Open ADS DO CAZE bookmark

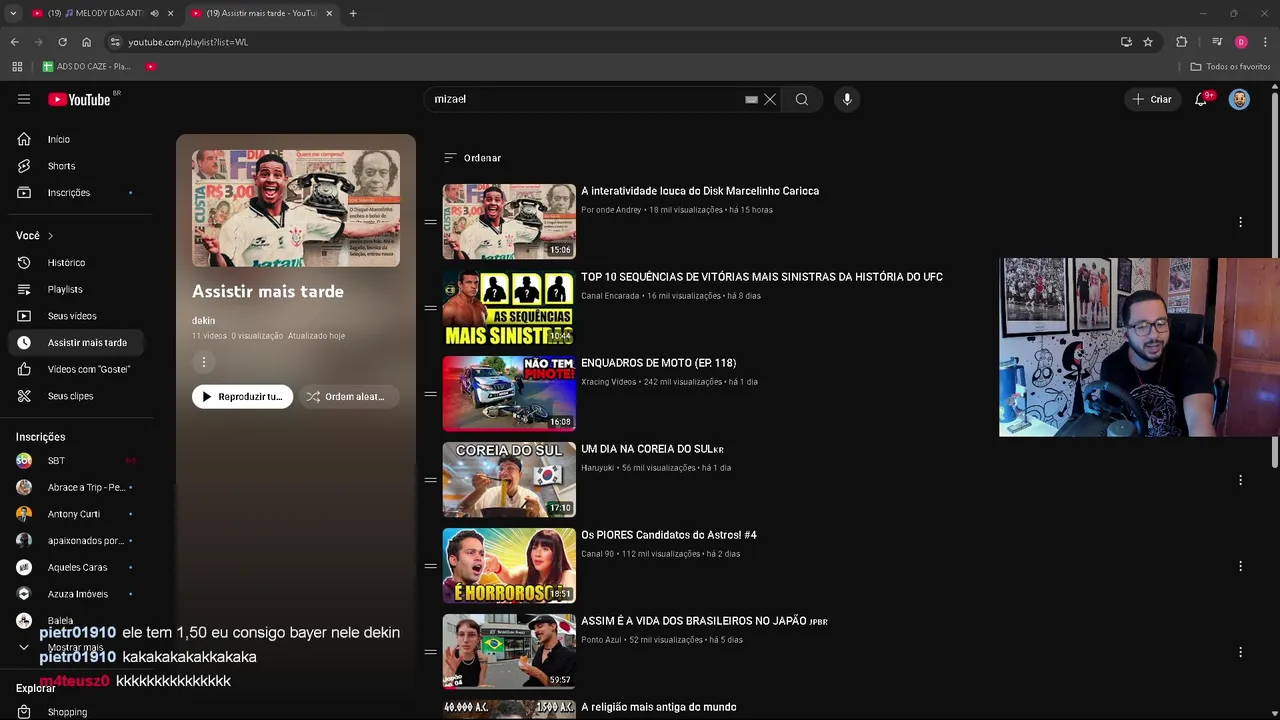coord(86,66)
